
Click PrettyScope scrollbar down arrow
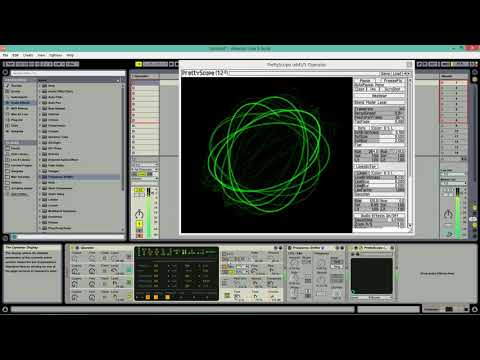coord(410,226)
